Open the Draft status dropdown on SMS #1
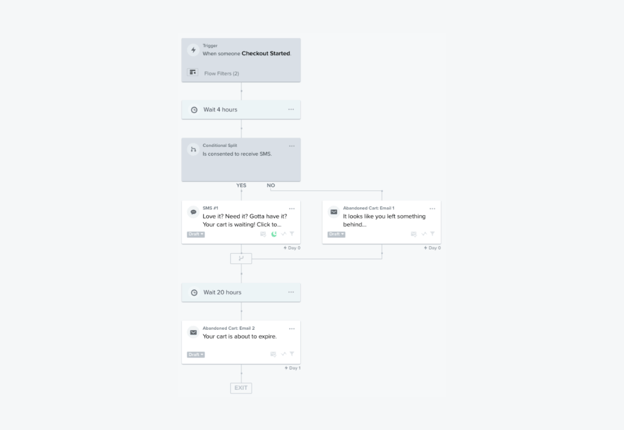This screenshot has height=430, width=624. pos(196,234)
